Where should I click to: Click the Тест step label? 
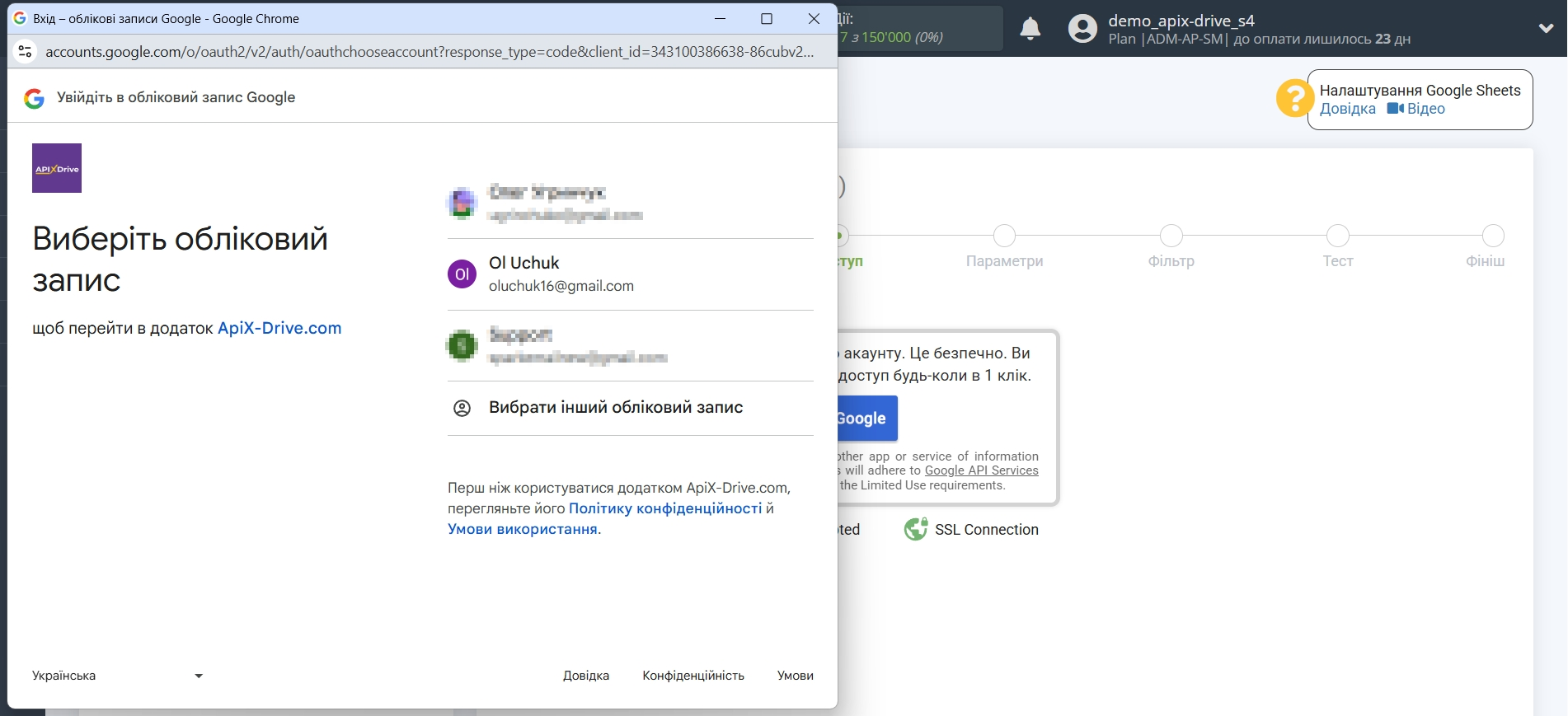(1337, 261)
